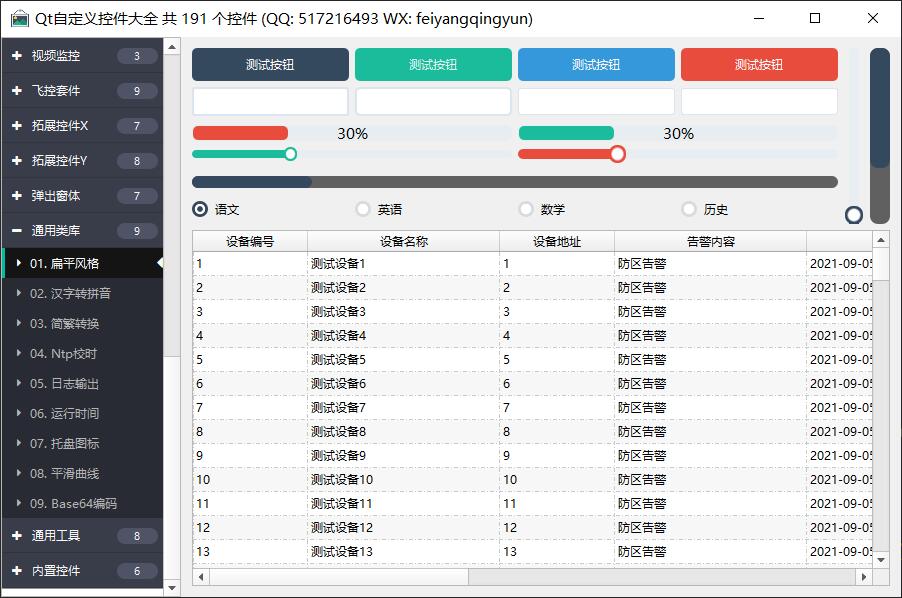
Task: Click the table's horizontal scroll right arrow
Action: tap(863, 577)
